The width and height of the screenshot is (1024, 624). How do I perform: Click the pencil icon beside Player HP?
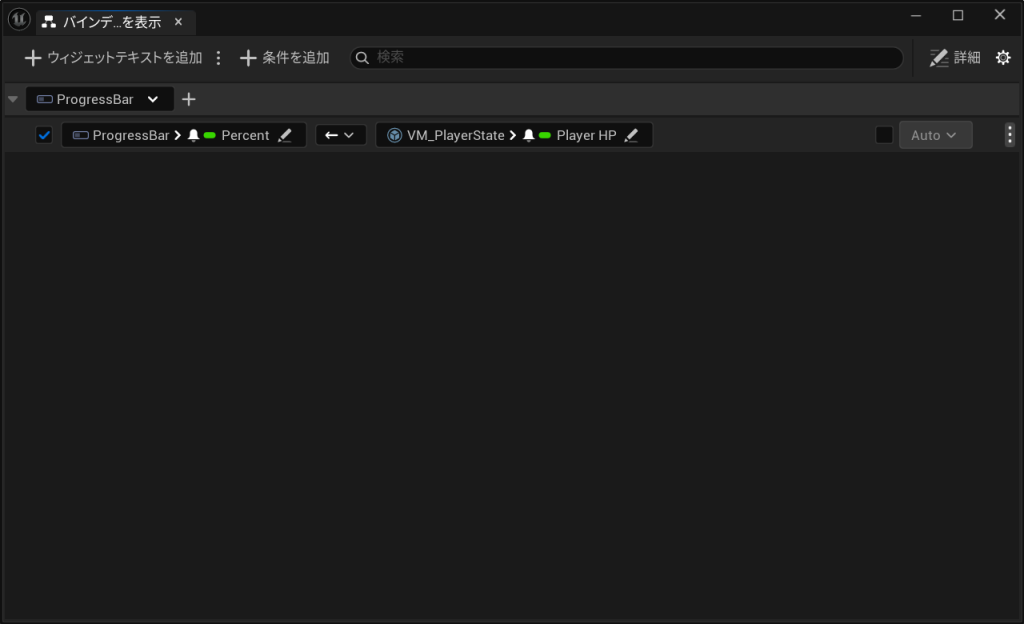(x=631, y=135)
